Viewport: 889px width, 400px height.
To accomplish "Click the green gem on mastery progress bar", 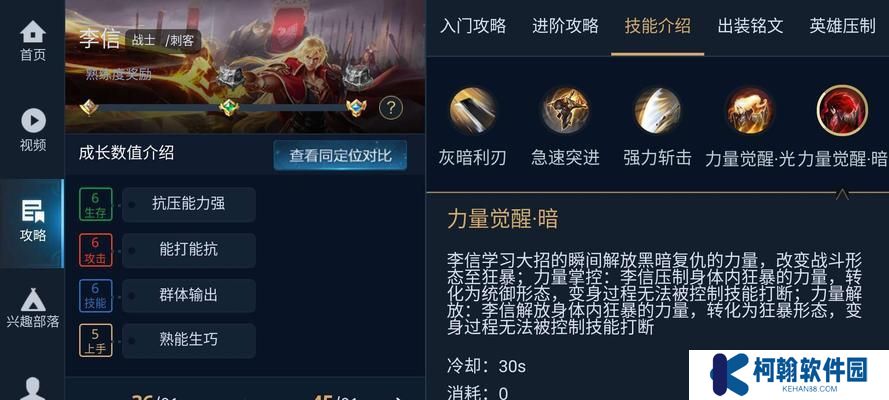I will pyautogui.click(x=228, y=107).
